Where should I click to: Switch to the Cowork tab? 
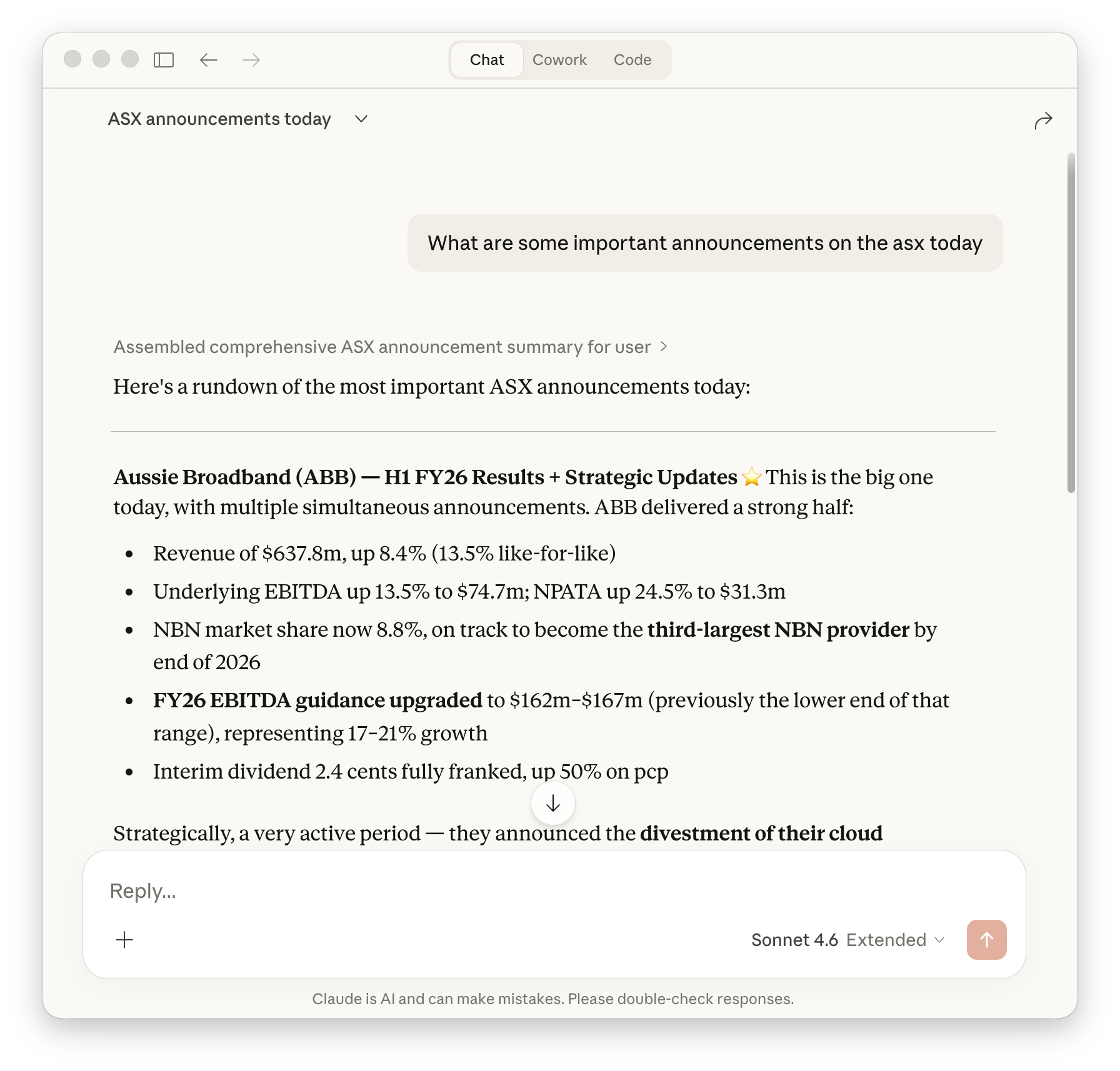pos(559,59)
